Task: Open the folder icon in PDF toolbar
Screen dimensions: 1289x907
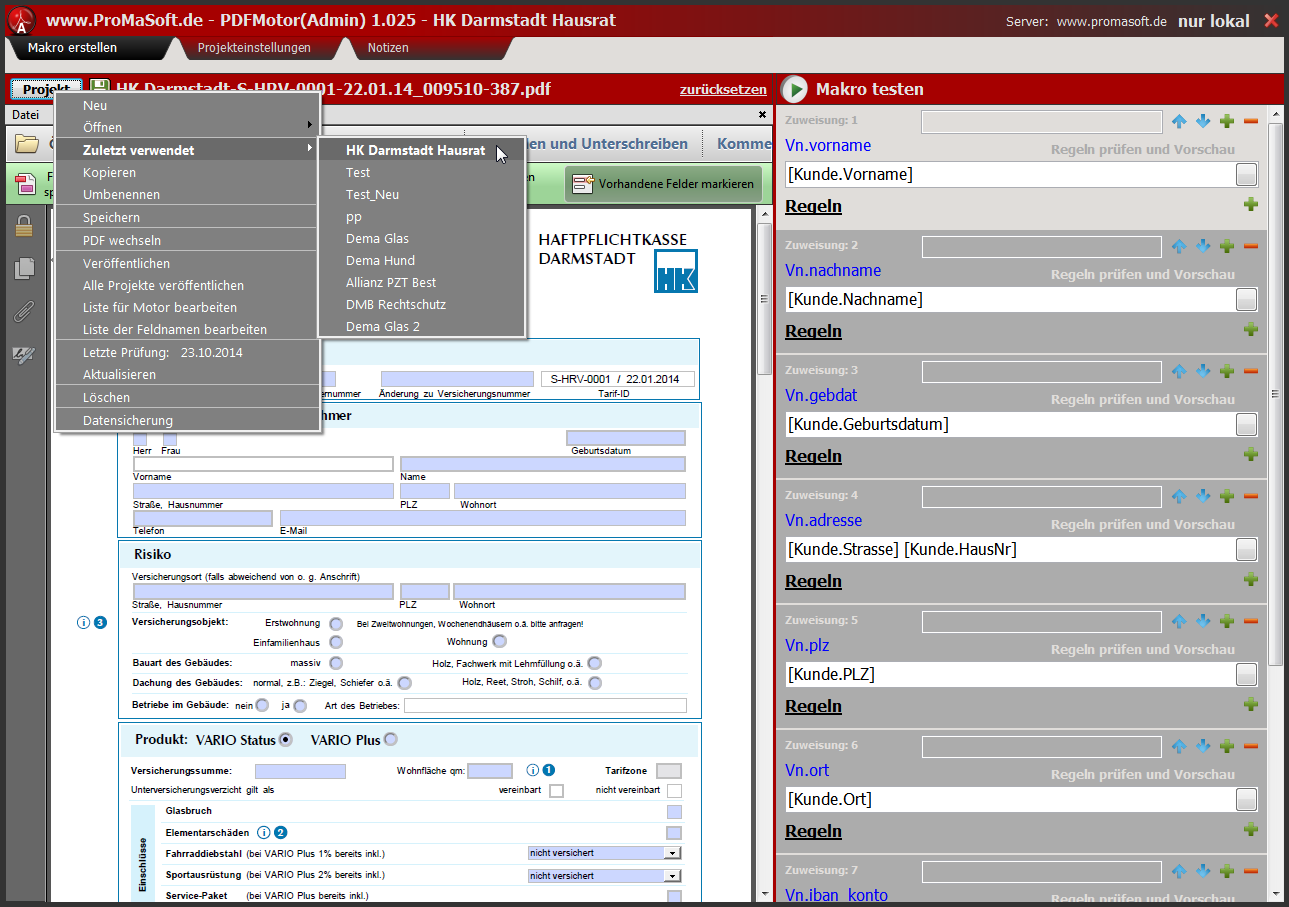Action: tap(26, 144)
